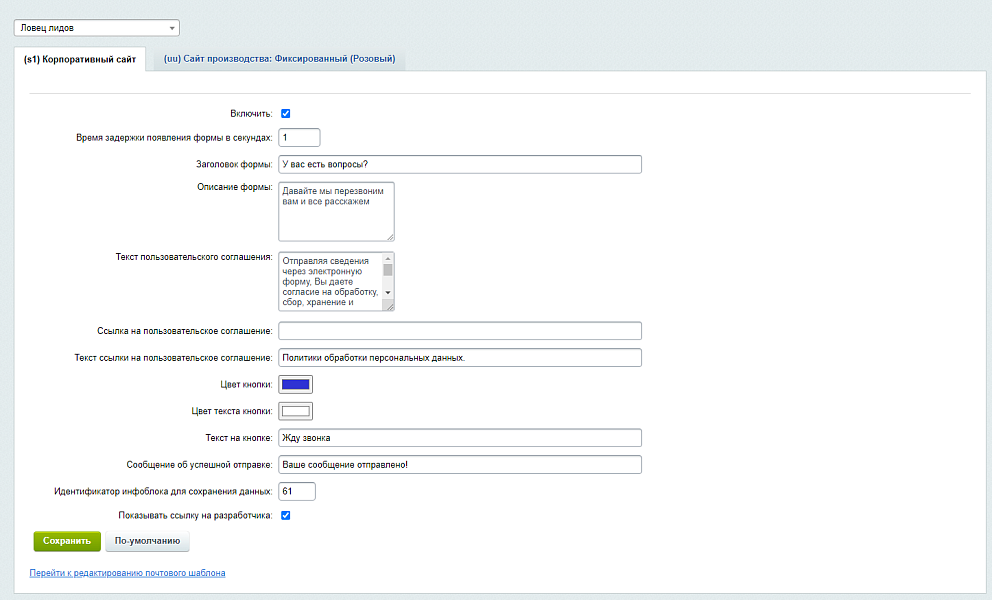Switch to "(s1) Корпоративный сайт" tab
Viewport: 992px width, 600px height.
point(79,59)
